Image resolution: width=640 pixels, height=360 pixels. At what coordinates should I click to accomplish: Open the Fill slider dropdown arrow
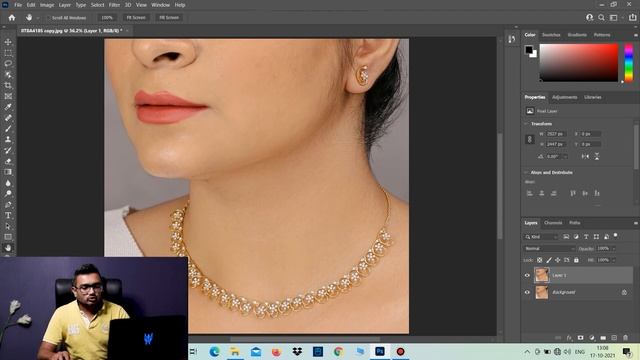pyautogui.click(x=613, y=260)
